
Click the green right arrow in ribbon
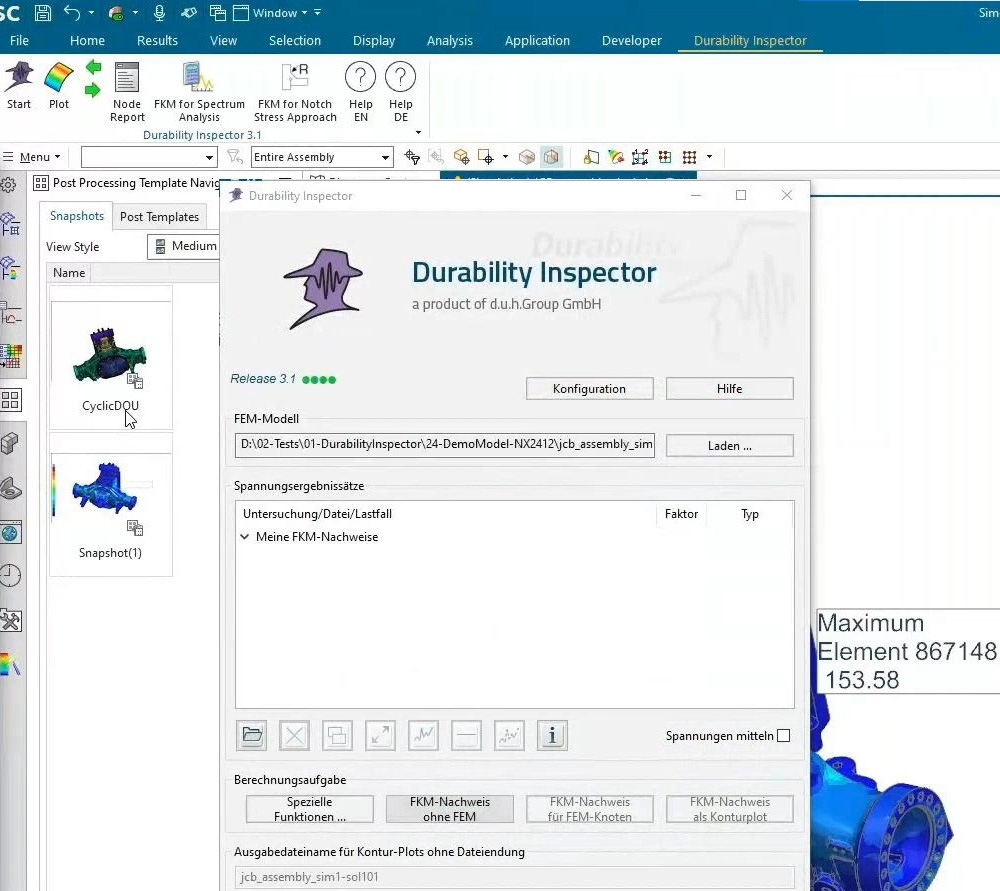(92, 89)
